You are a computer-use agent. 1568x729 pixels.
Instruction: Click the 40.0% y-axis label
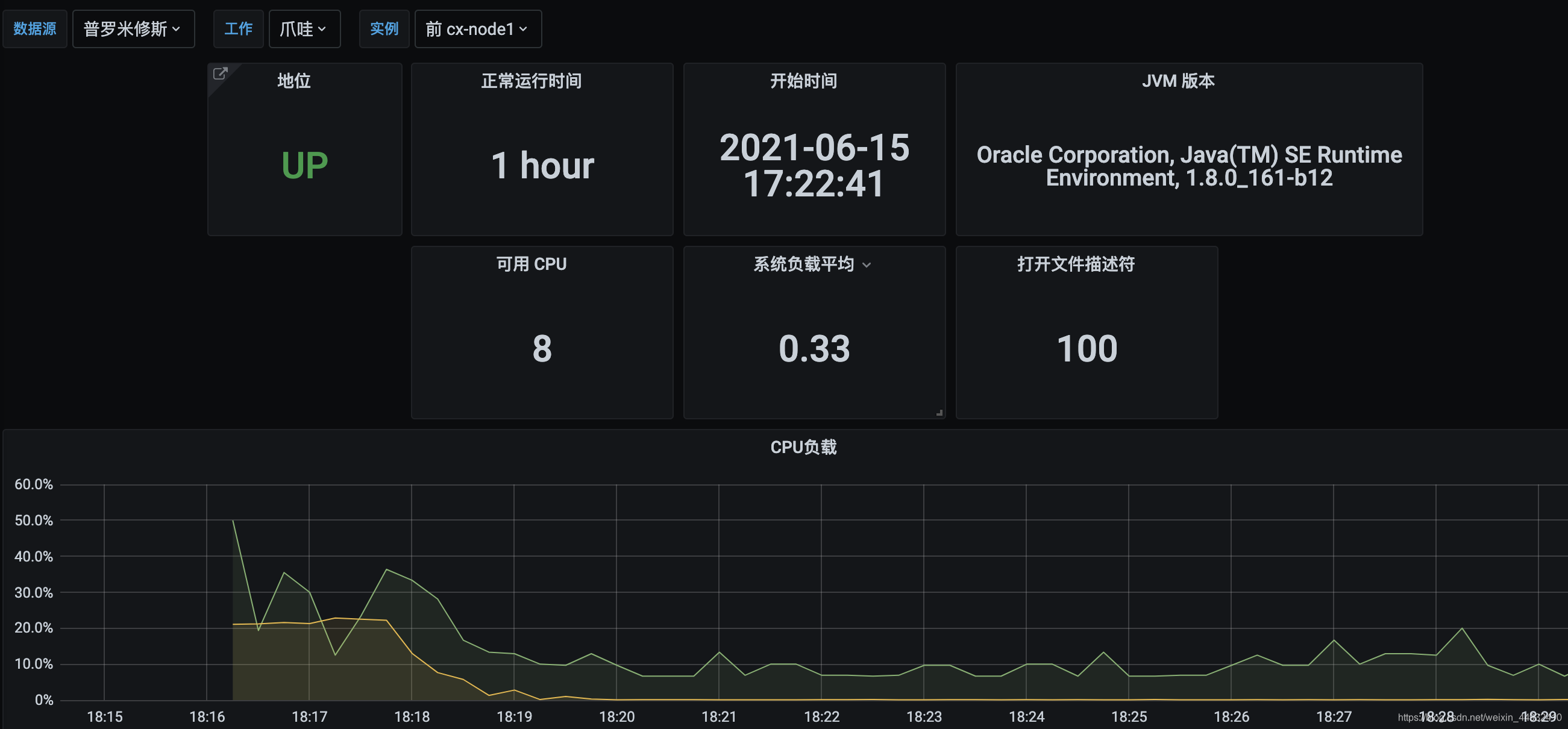(34, 556)
